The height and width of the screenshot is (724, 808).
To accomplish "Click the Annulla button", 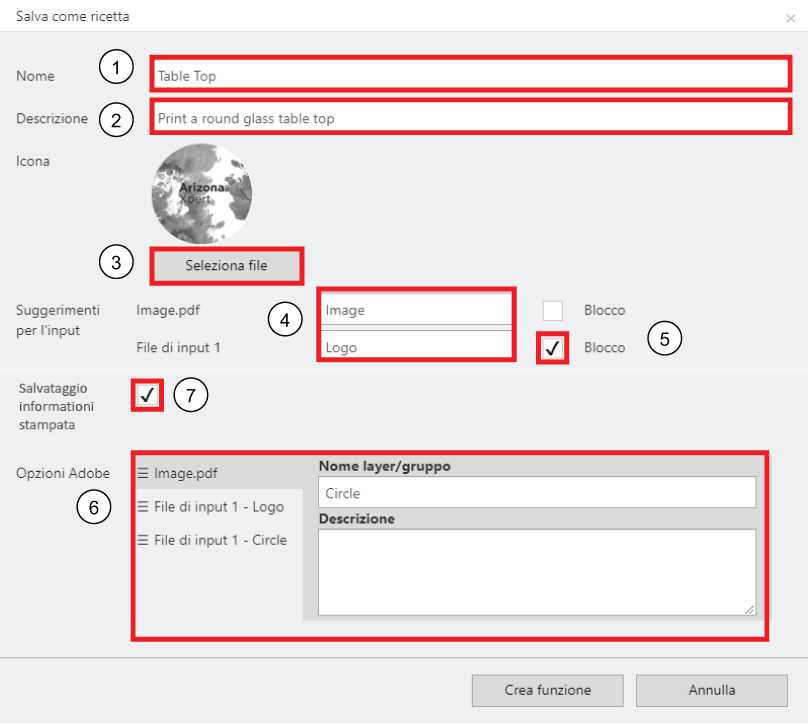I will tap(712, 690).
